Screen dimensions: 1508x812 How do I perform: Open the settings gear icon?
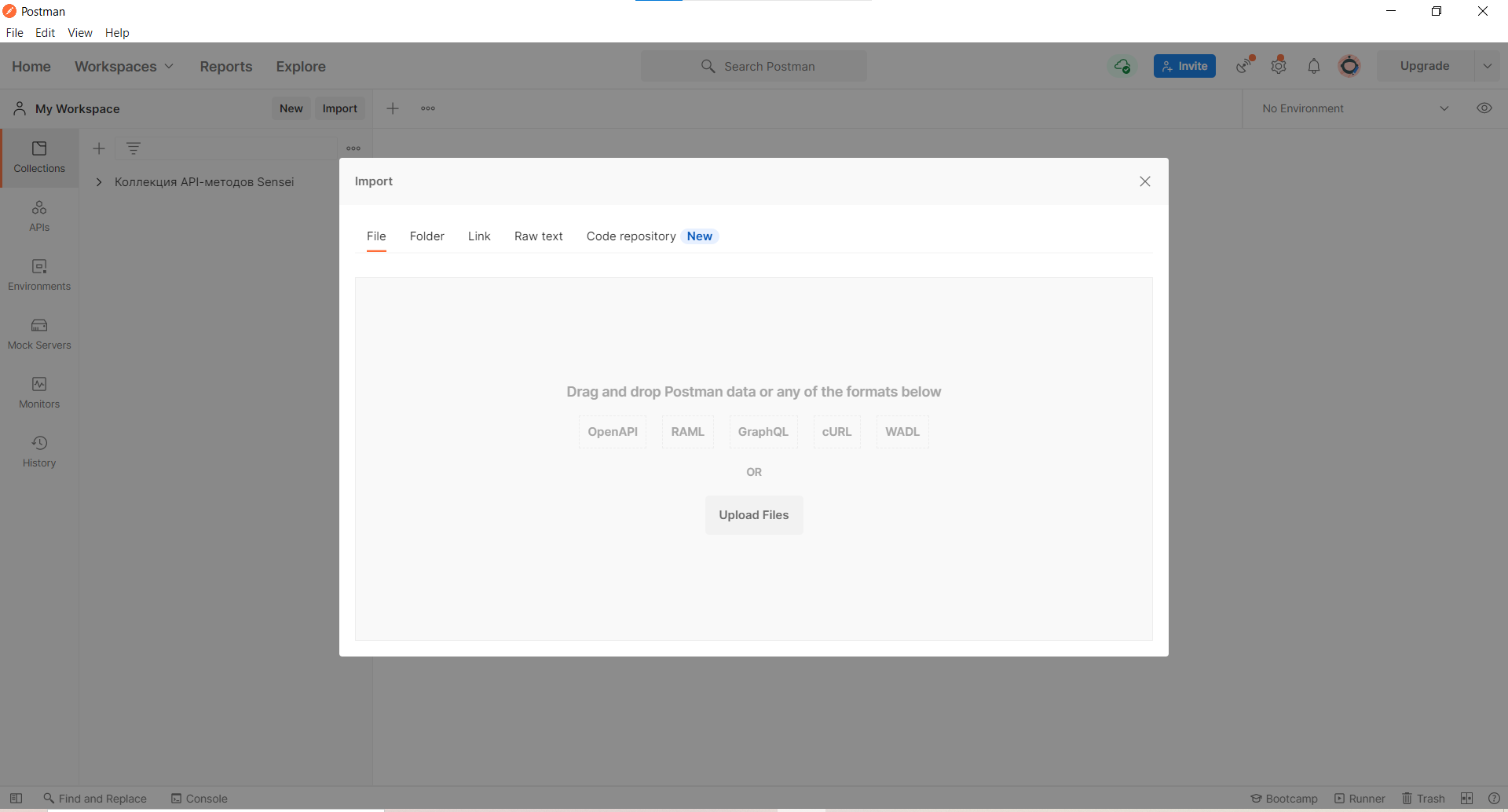point(1279,66)
